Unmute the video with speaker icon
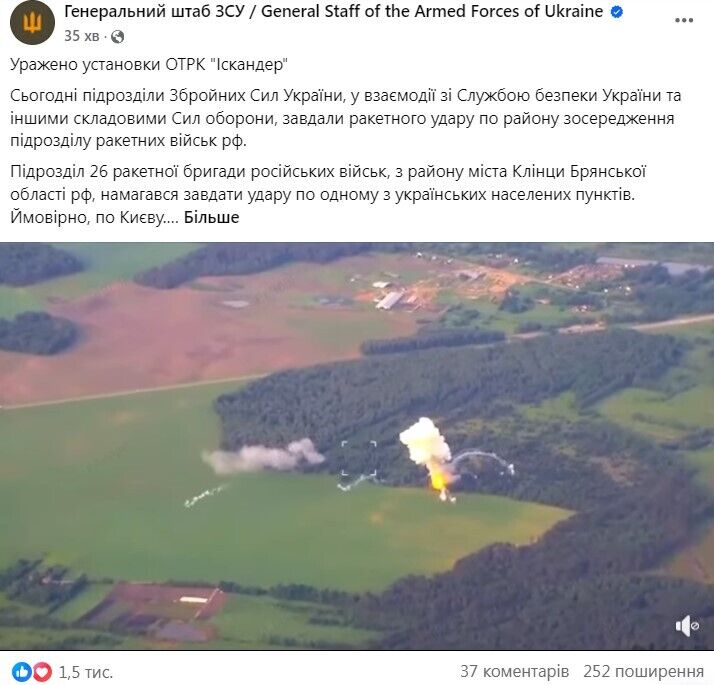714x685 pixels. pos(687,626)
